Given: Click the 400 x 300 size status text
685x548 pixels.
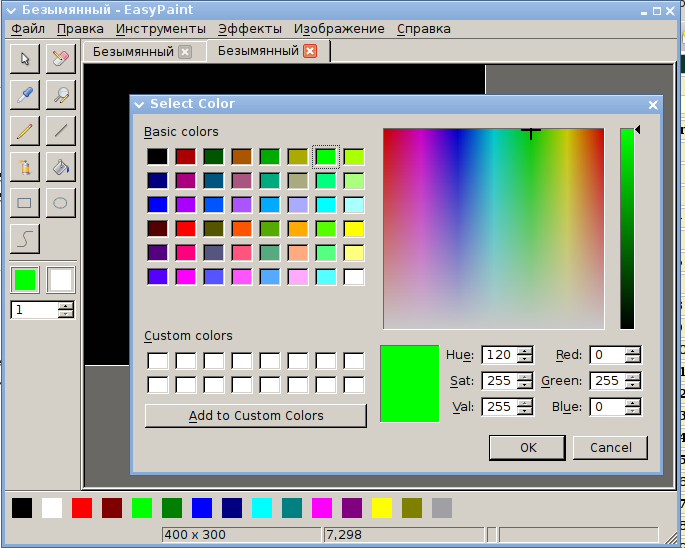Looking at the screenshot, I should [195, 535].
